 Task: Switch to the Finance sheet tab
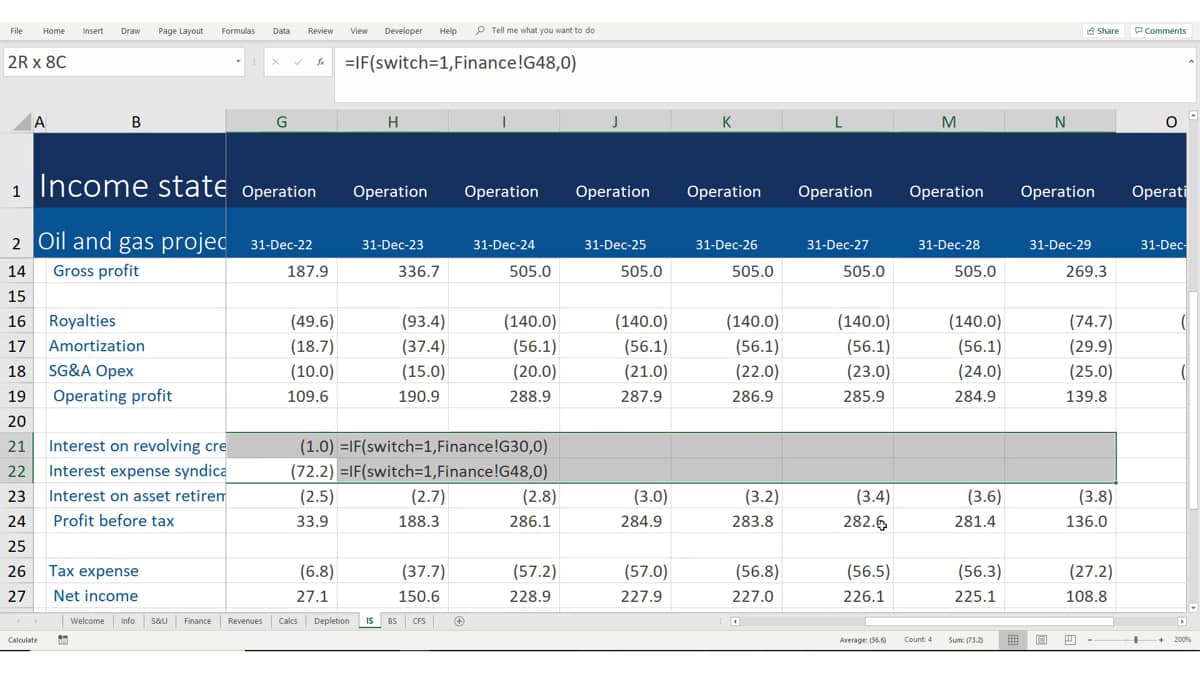197,621
